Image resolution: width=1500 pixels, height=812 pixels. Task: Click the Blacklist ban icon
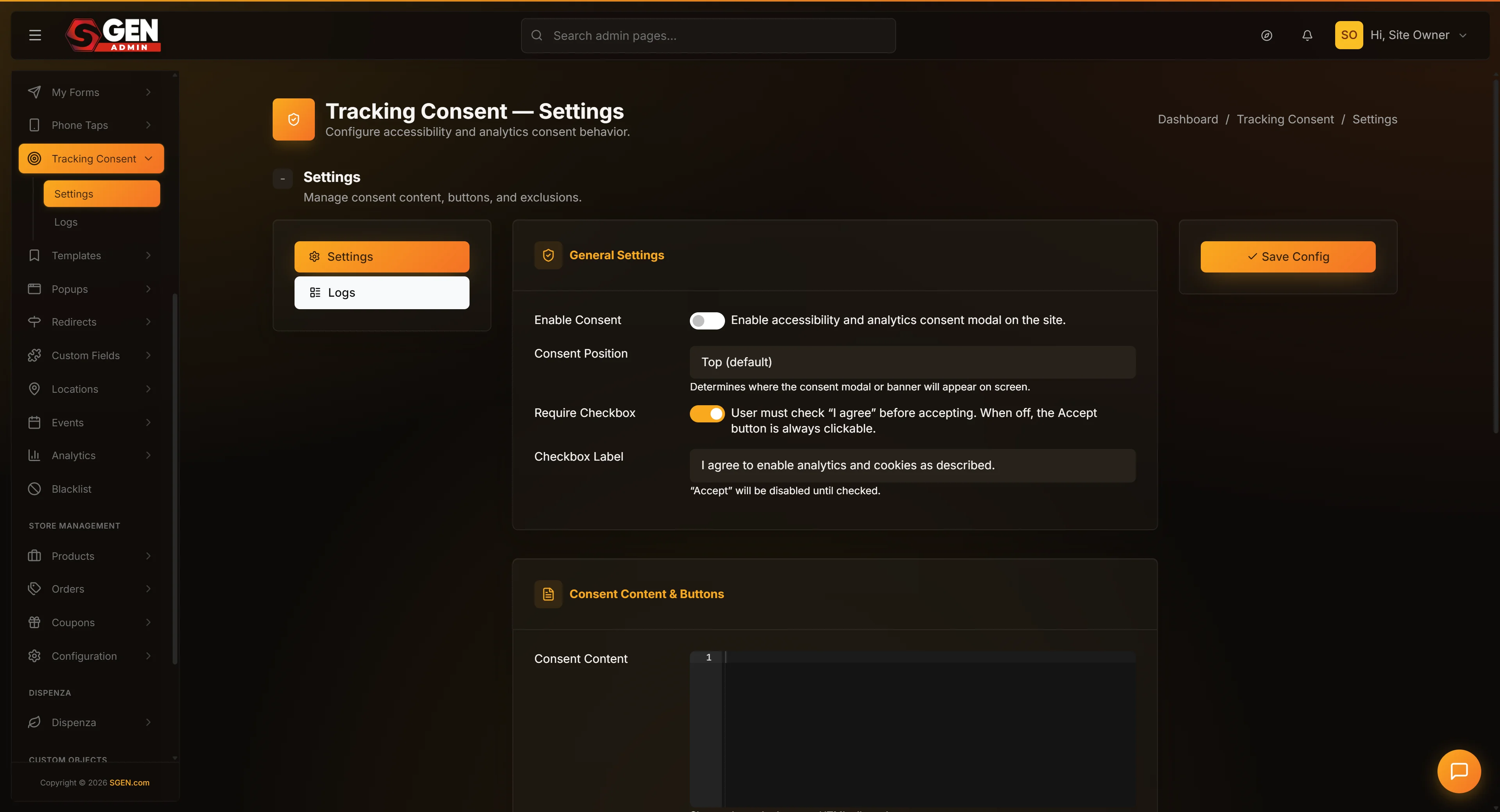tap(34, 489)
